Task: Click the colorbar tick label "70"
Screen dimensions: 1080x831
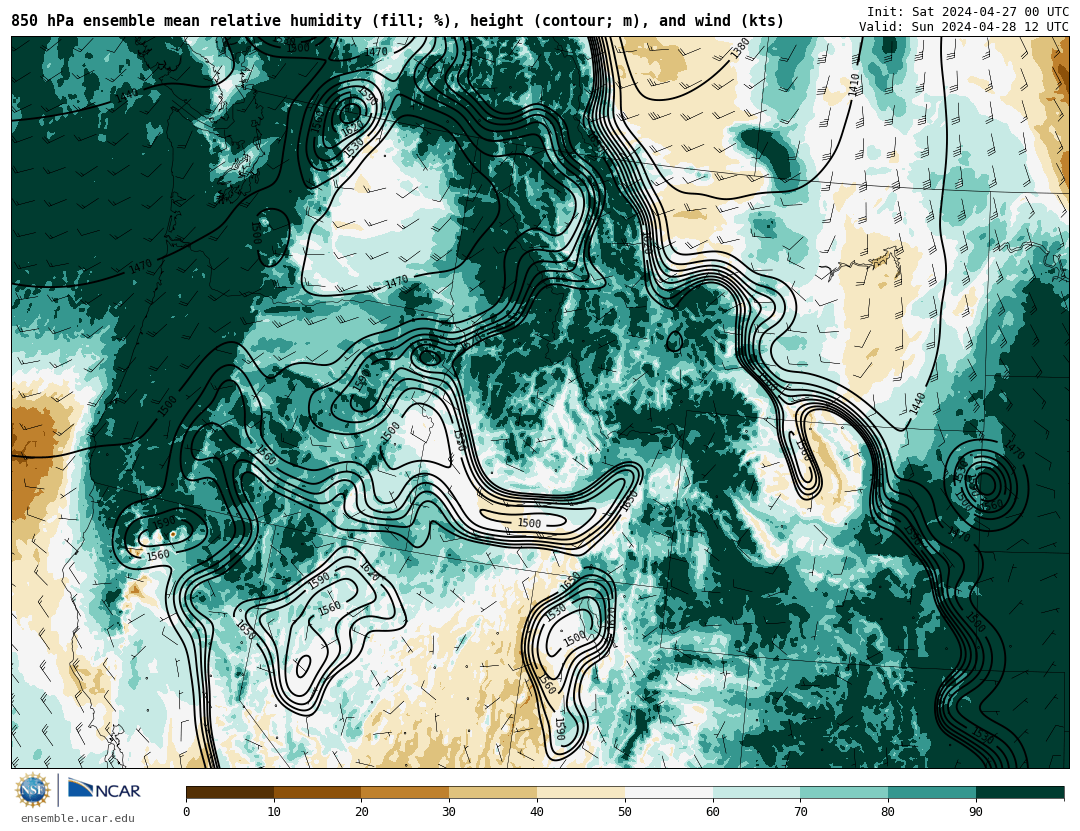Action: pyautogui.click(x=800, y=812)
